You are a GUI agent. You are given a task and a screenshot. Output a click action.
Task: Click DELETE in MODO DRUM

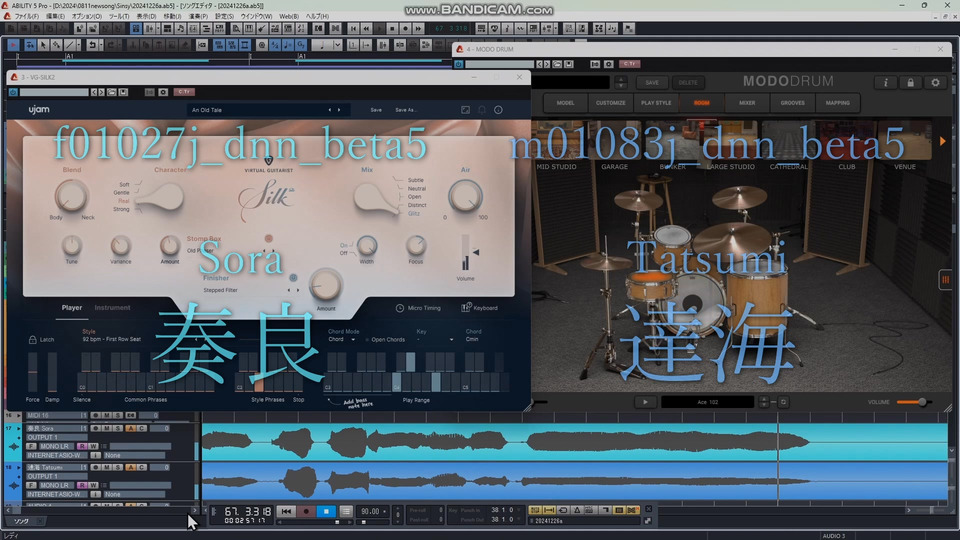click(688, 82)
